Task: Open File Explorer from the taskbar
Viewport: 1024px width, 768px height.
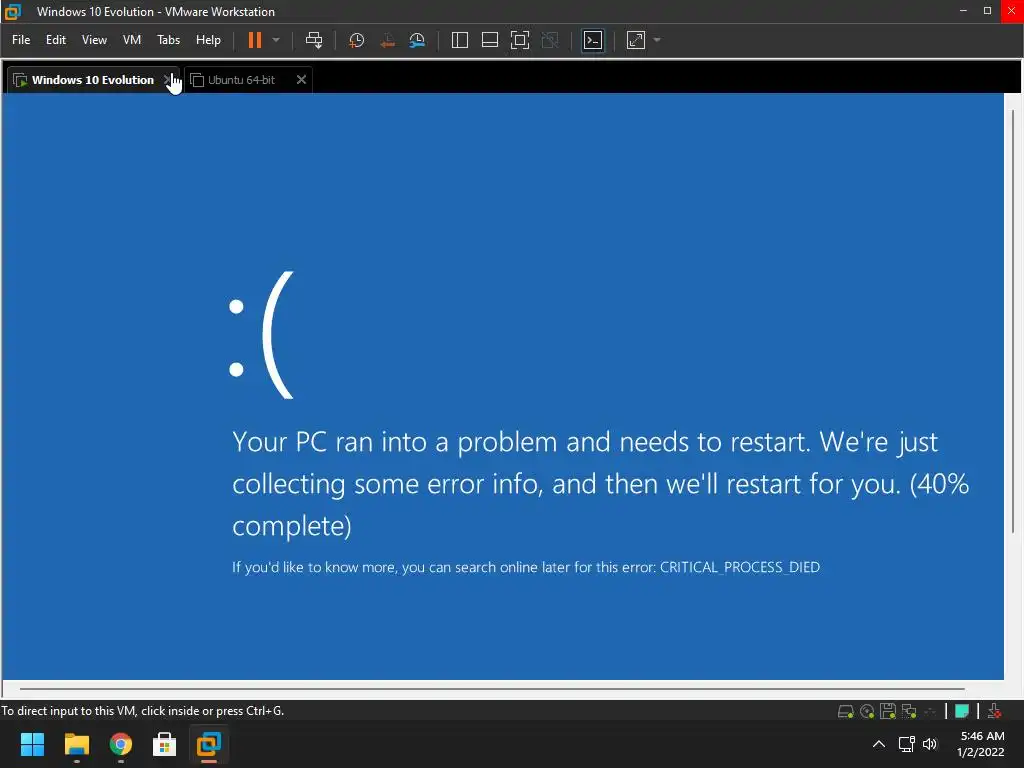Action: point(76,744)
